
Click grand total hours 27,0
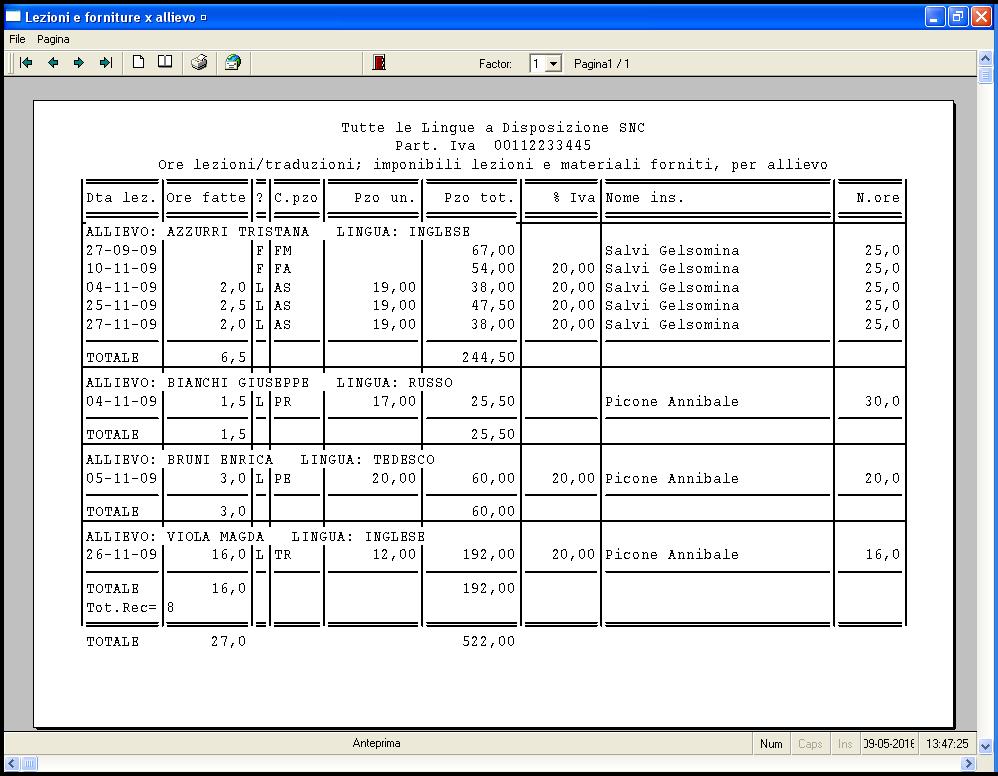coord(228,642)
